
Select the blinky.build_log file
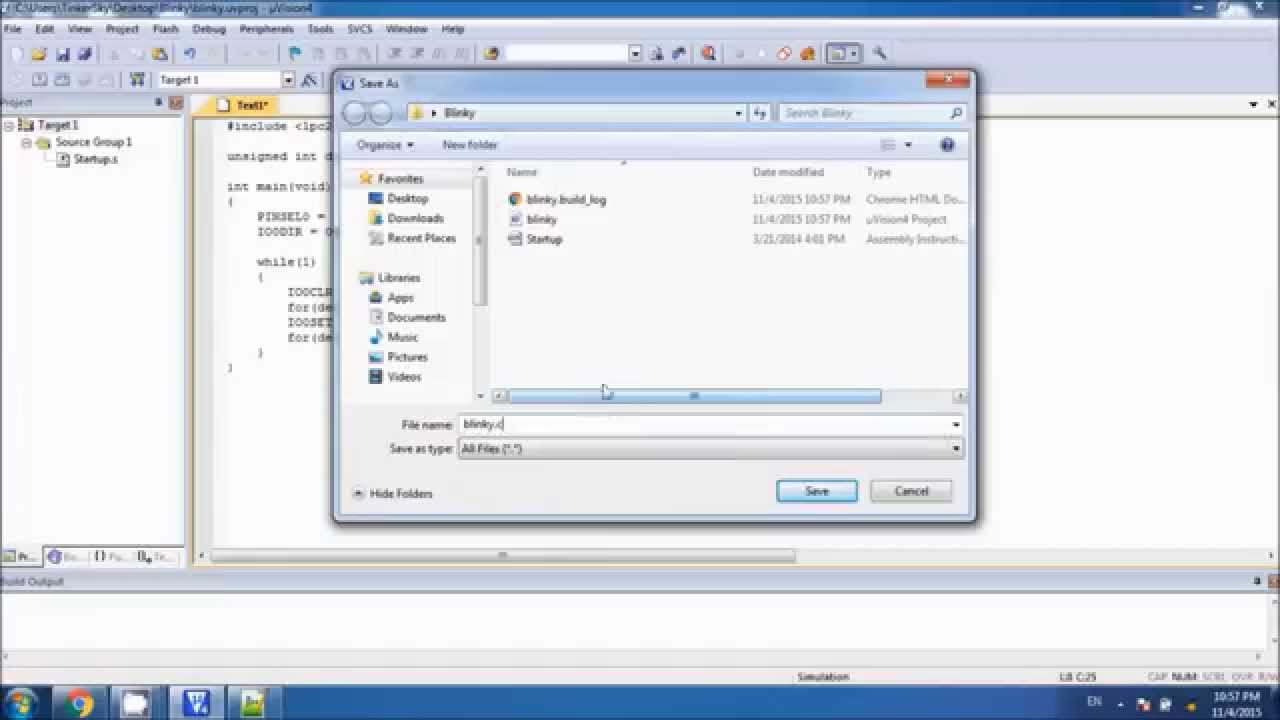[557, 199]
